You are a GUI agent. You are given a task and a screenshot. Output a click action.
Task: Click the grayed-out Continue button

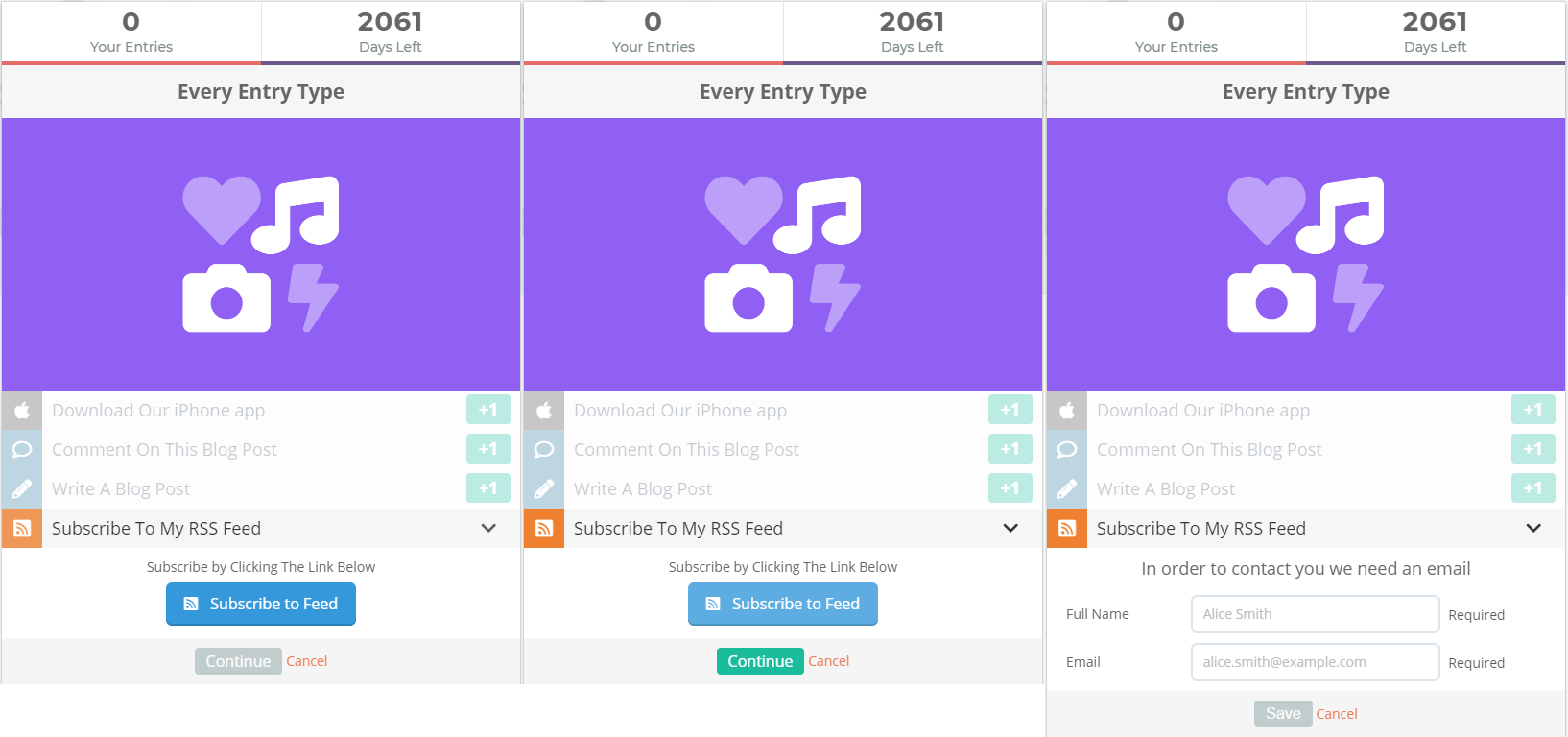[238, 661]
